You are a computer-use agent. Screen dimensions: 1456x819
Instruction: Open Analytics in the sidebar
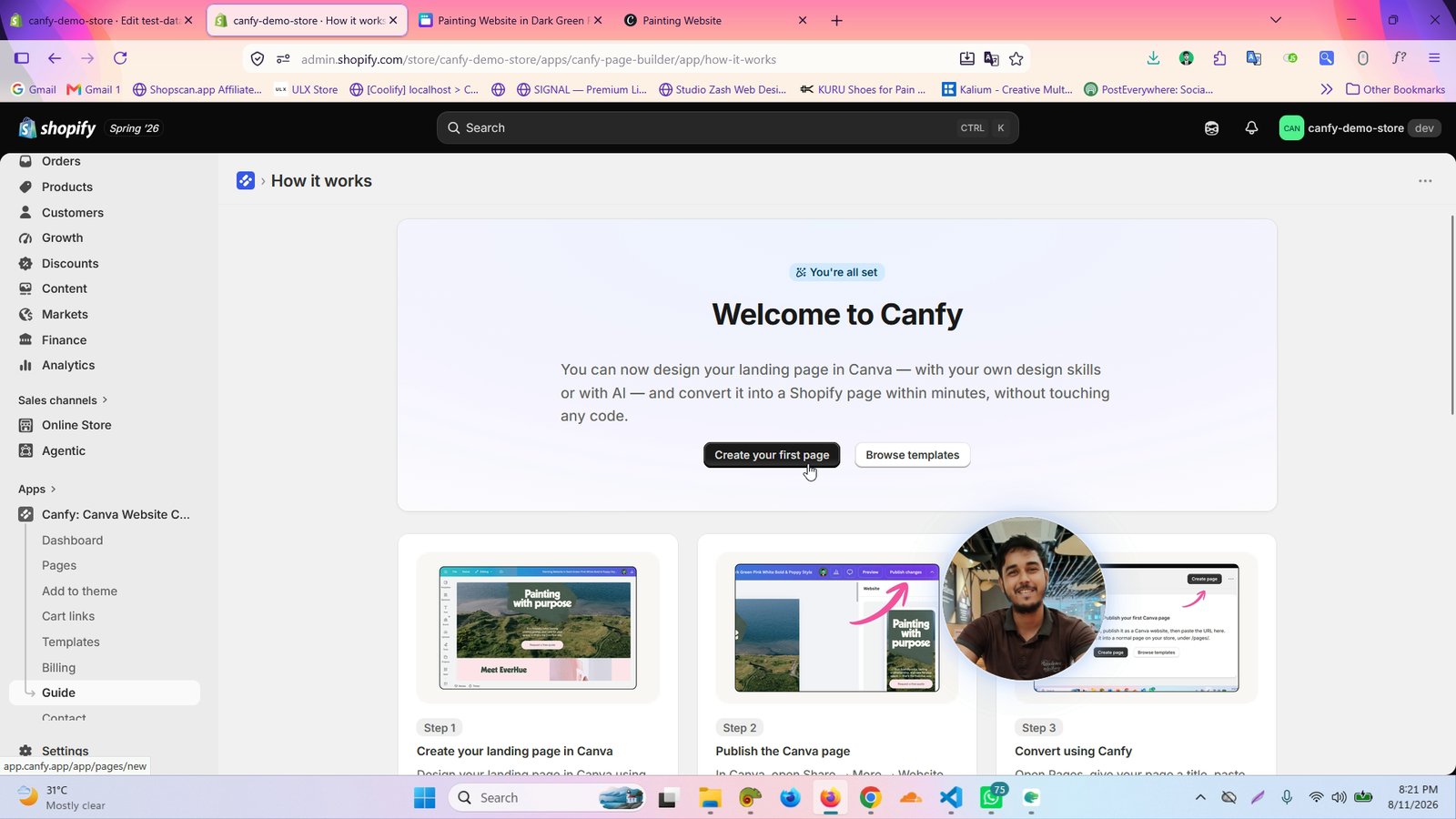68,365
